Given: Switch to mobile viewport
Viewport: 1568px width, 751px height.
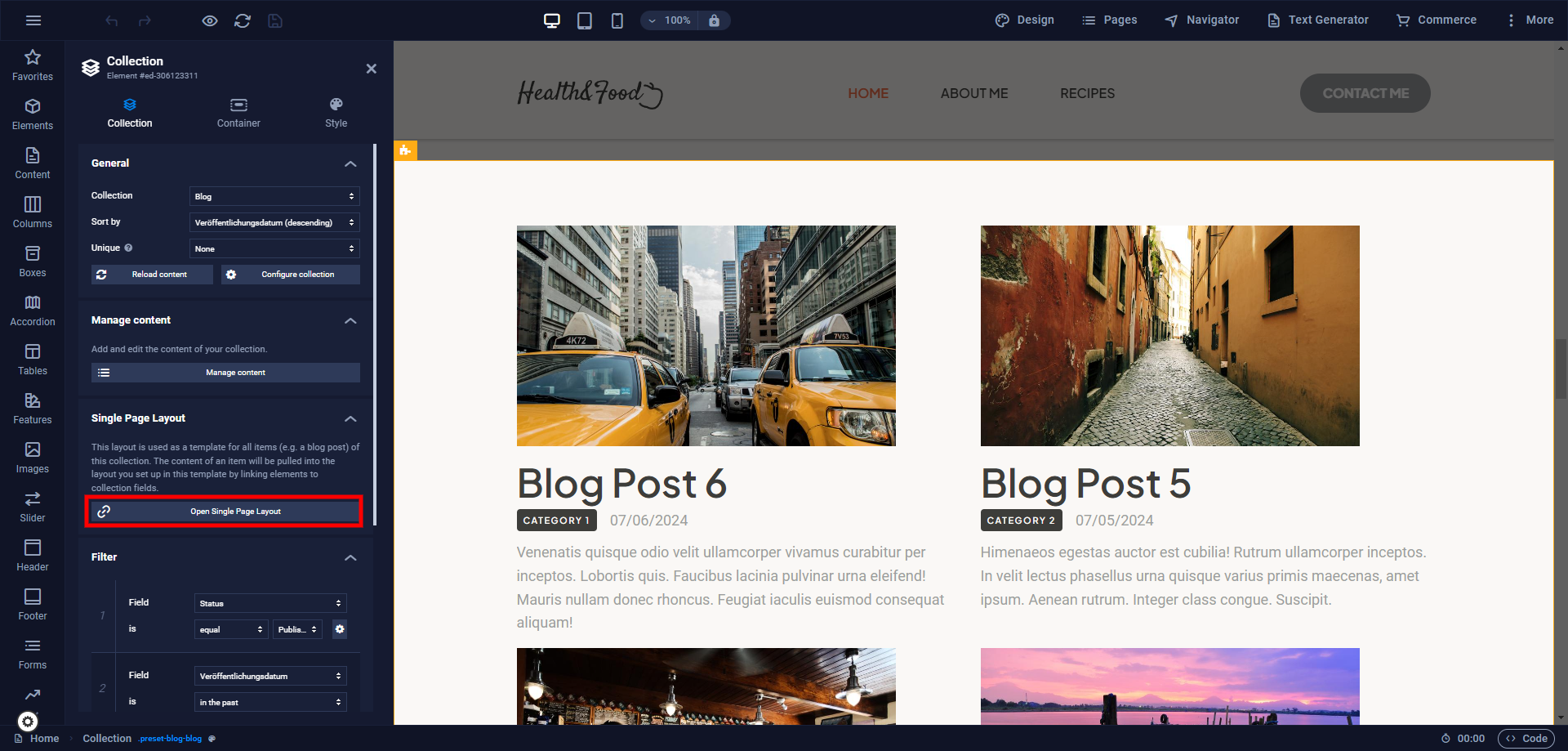Looking at the screenshot, I should [617, 20].
